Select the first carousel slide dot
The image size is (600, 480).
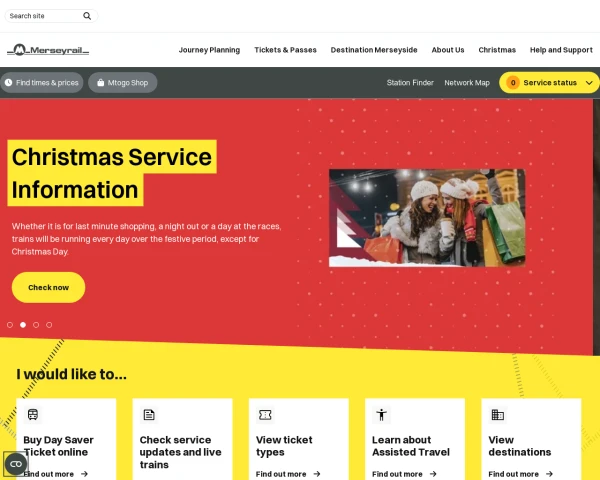pos(10,325)
